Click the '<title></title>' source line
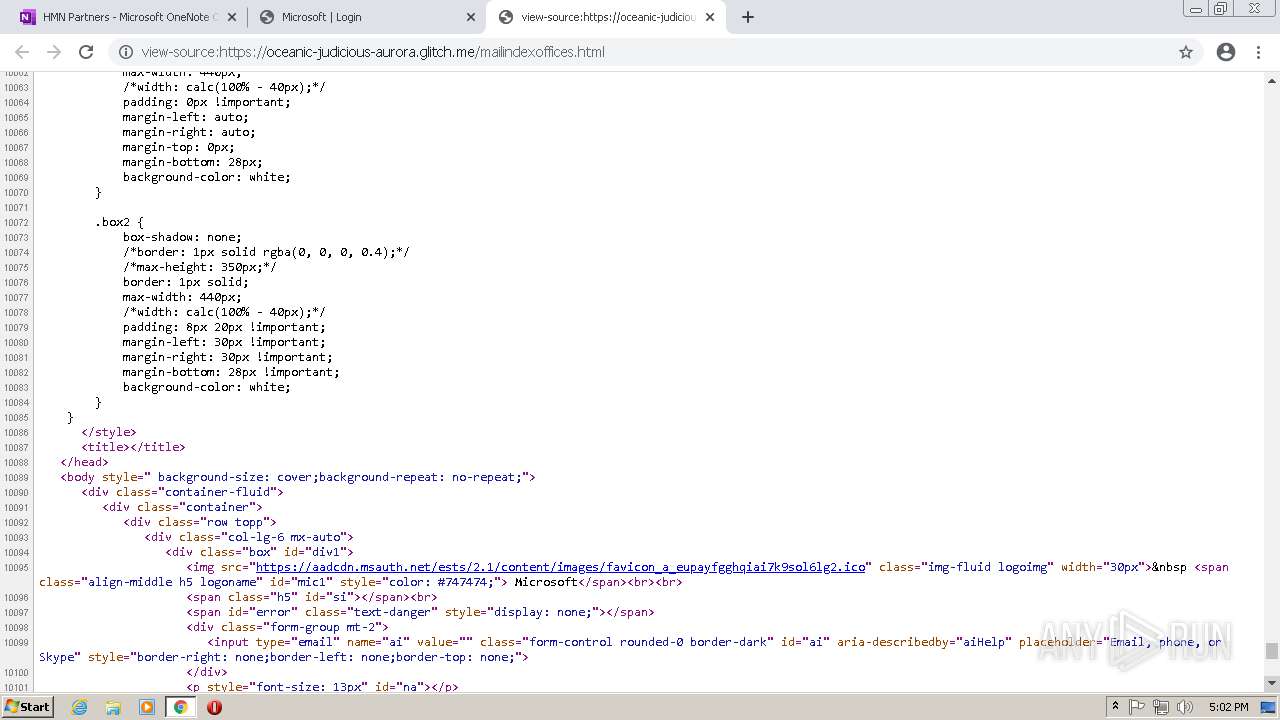 (x=134, y=447)
